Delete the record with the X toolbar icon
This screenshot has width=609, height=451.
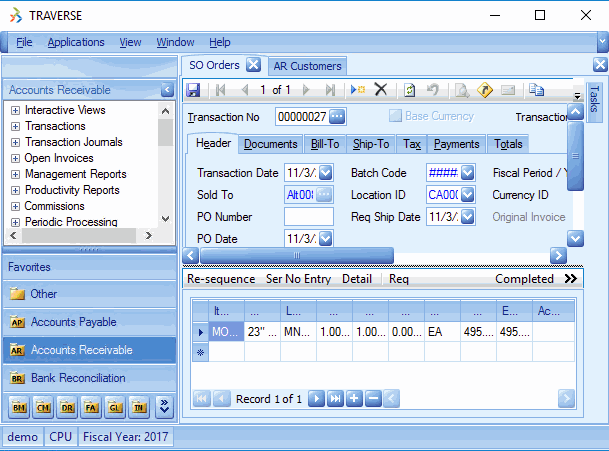click(x=381, y=90)
